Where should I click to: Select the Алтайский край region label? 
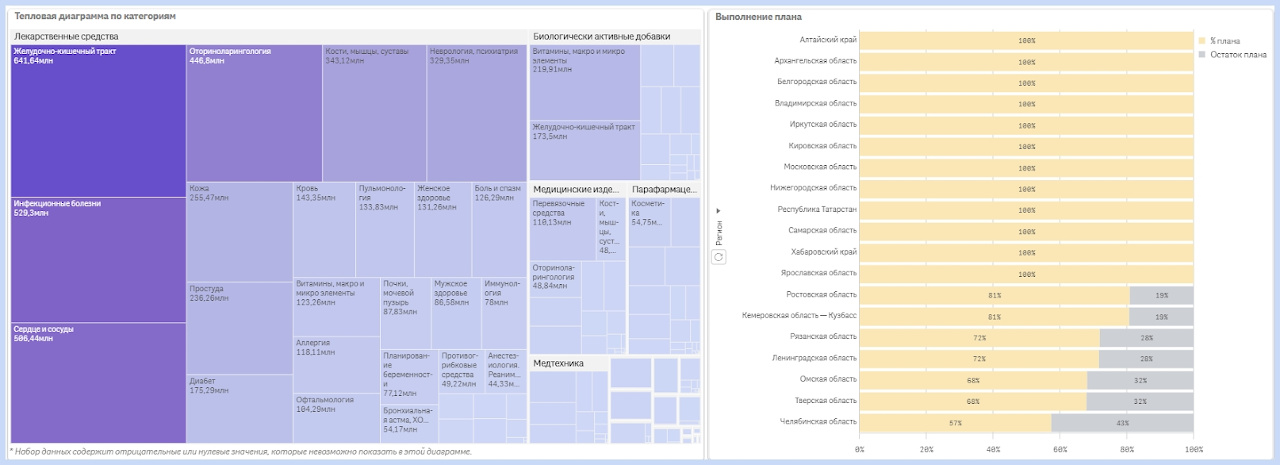pos(829,39)
